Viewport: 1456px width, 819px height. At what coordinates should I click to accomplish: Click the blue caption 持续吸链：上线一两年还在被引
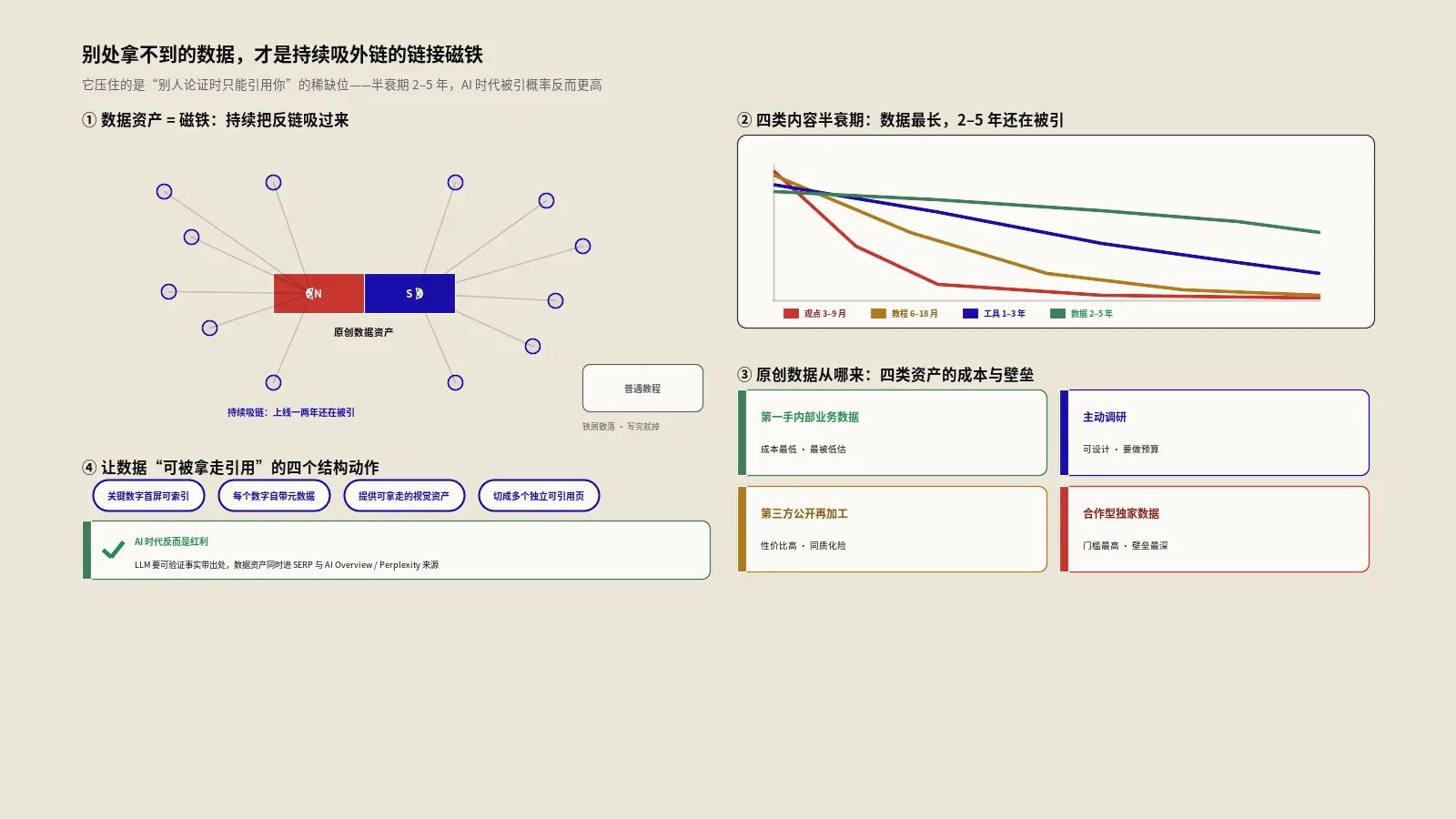[291, 412]
